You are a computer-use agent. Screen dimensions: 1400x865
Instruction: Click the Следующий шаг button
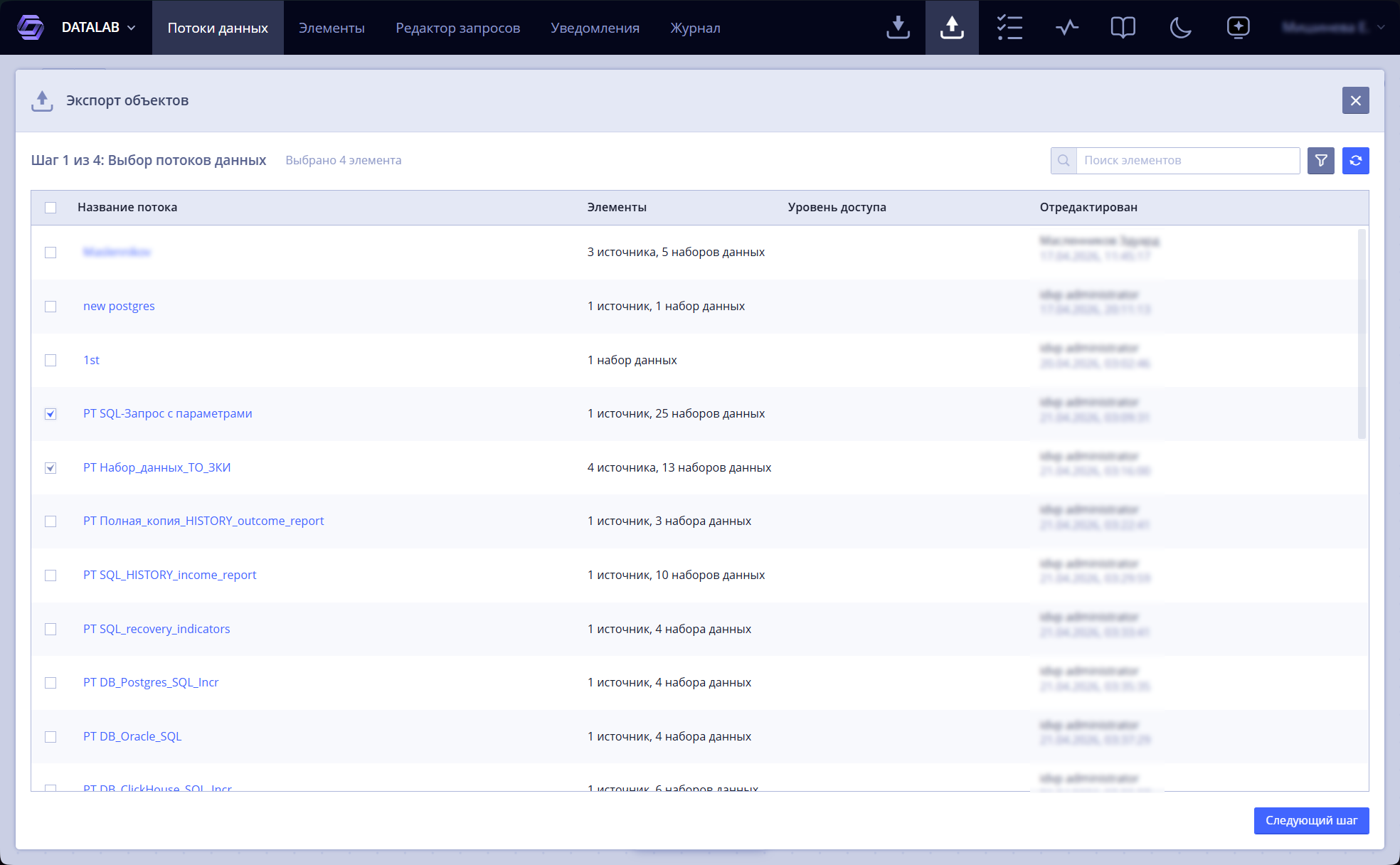[1311, 821]
